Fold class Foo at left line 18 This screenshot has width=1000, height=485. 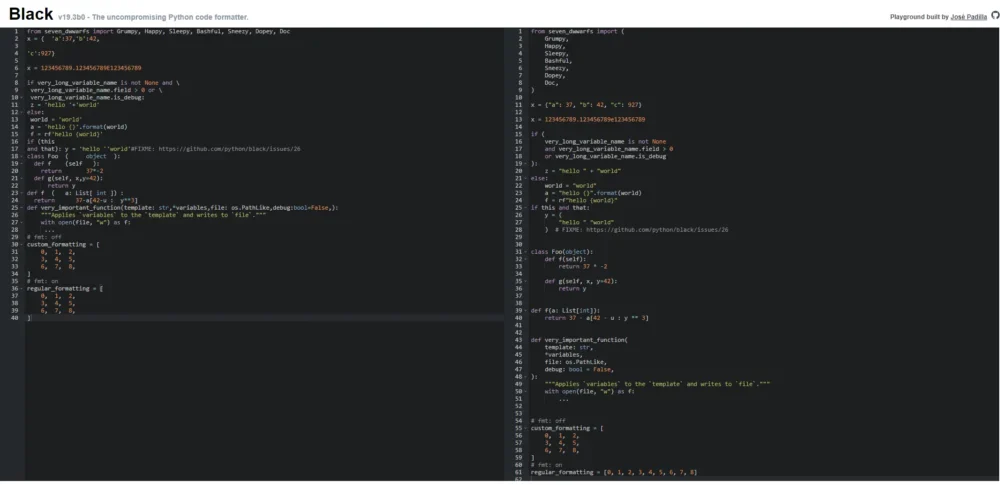[22, 156]
